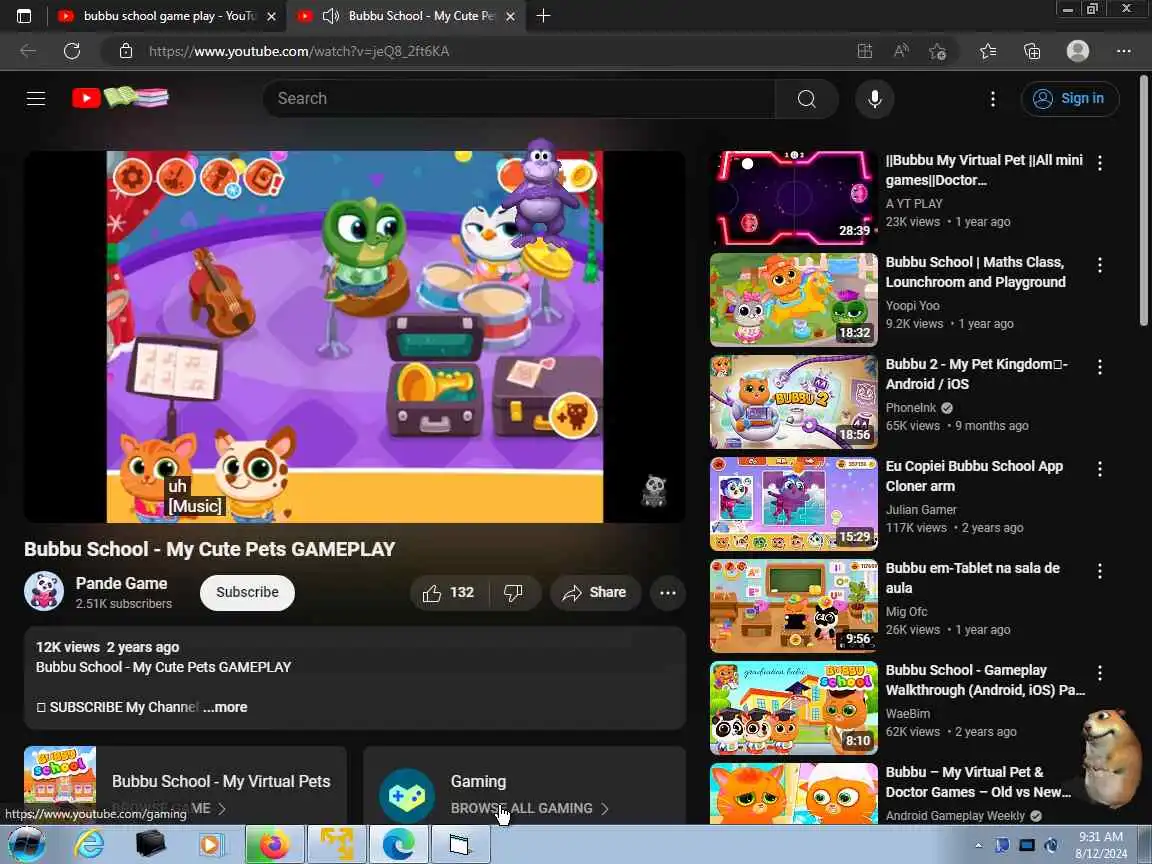Play the 9:56 Bubbu em-Tablet thumbnail

[x=793, y=606]
